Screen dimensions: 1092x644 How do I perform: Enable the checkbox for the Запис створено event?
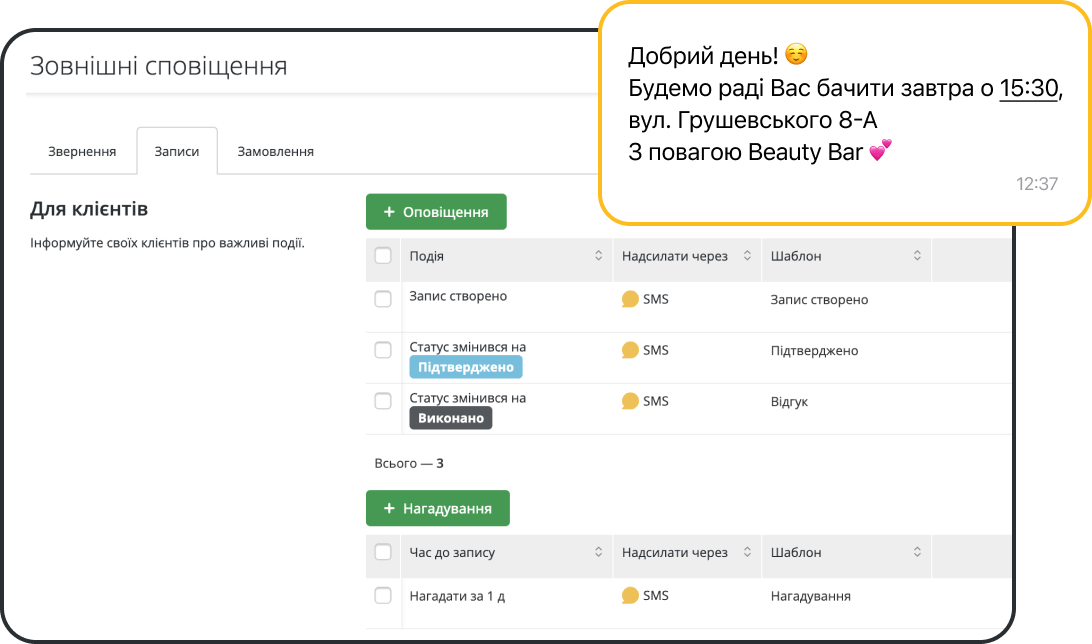coord(383,296)
